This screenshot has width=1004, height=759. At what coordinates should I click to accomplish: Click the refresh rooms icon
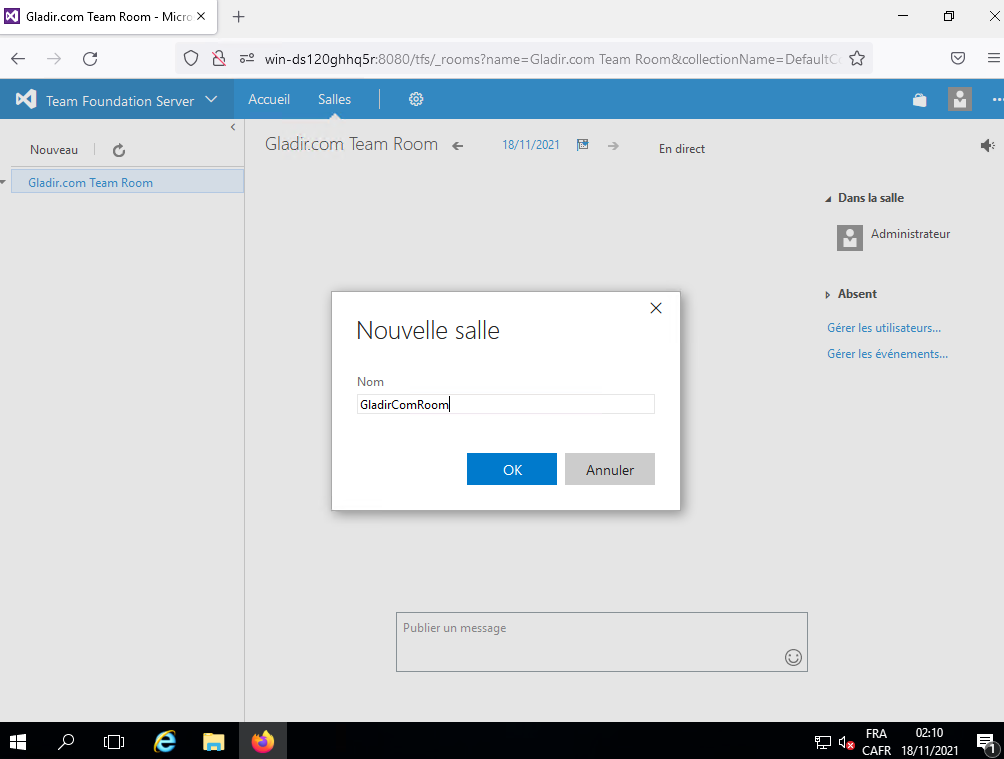pos(119,150)
